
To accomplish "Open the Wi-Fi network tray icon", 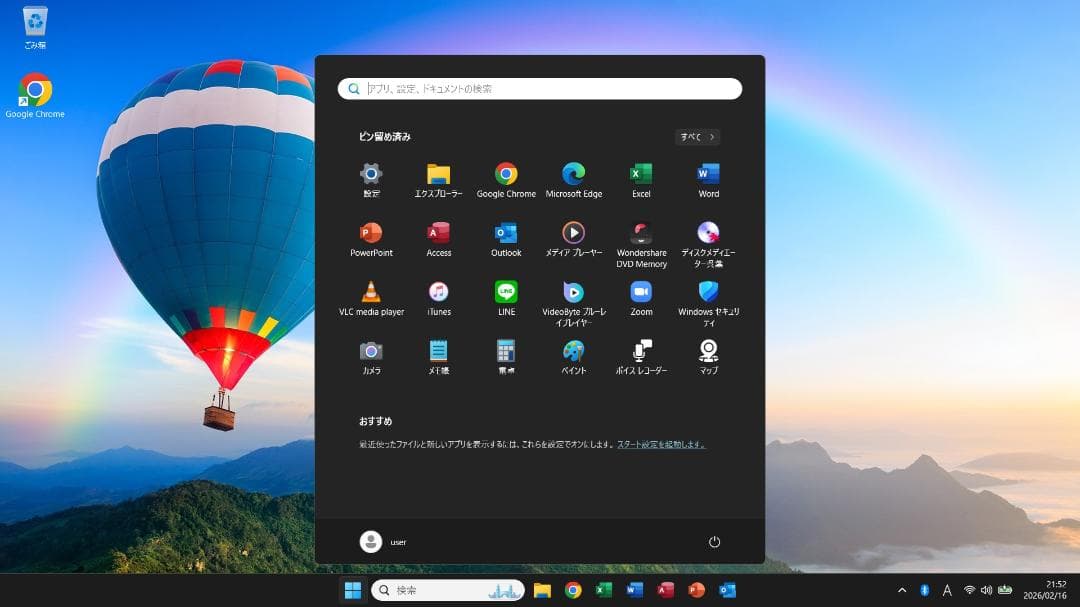I will (969, 590).
